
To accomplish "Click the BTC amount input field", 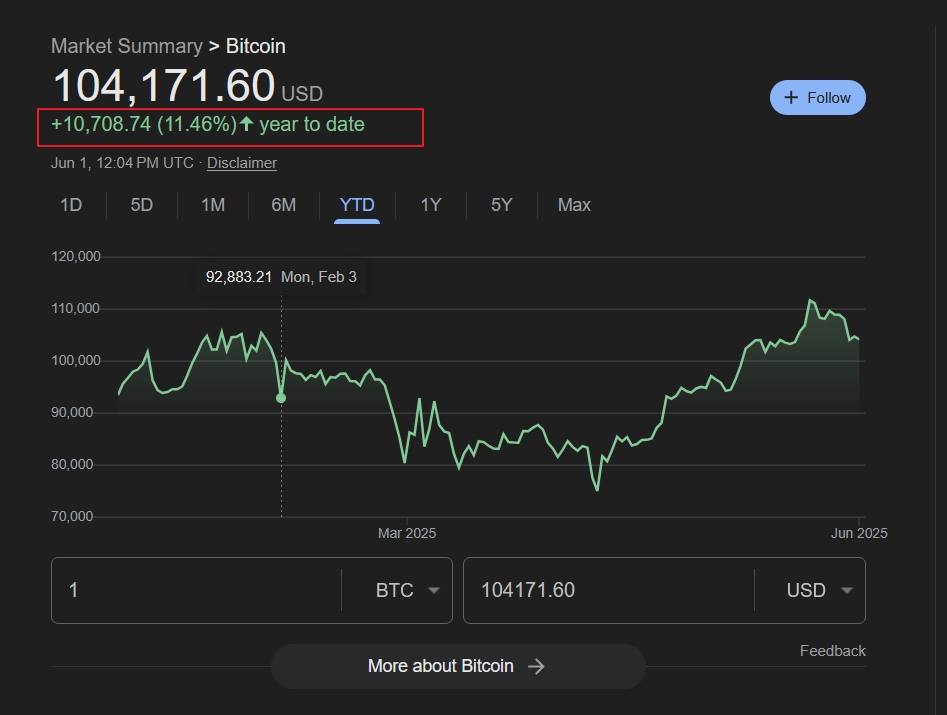I will coord(196,590).
